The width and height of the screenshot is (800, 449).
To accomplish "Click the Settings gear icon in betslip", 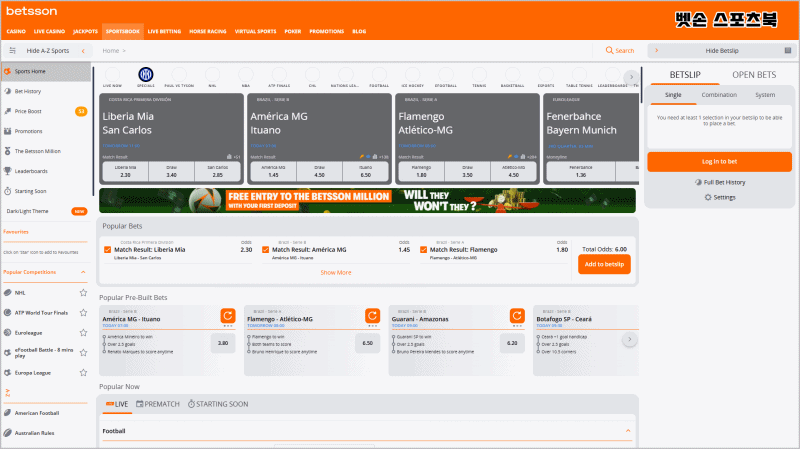I will pyautogui.click(x=708, y=197).
